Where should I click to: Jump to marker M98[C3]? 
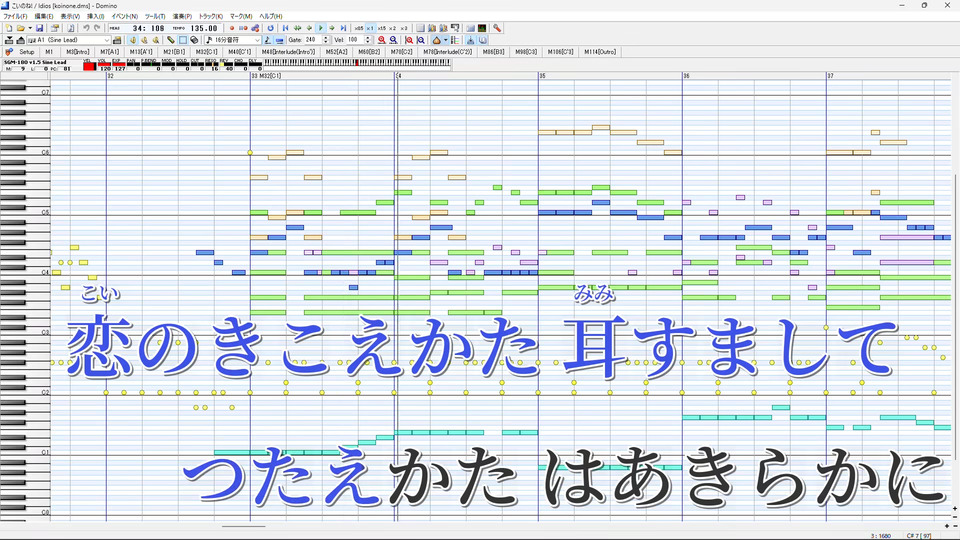tap(526, 52)
